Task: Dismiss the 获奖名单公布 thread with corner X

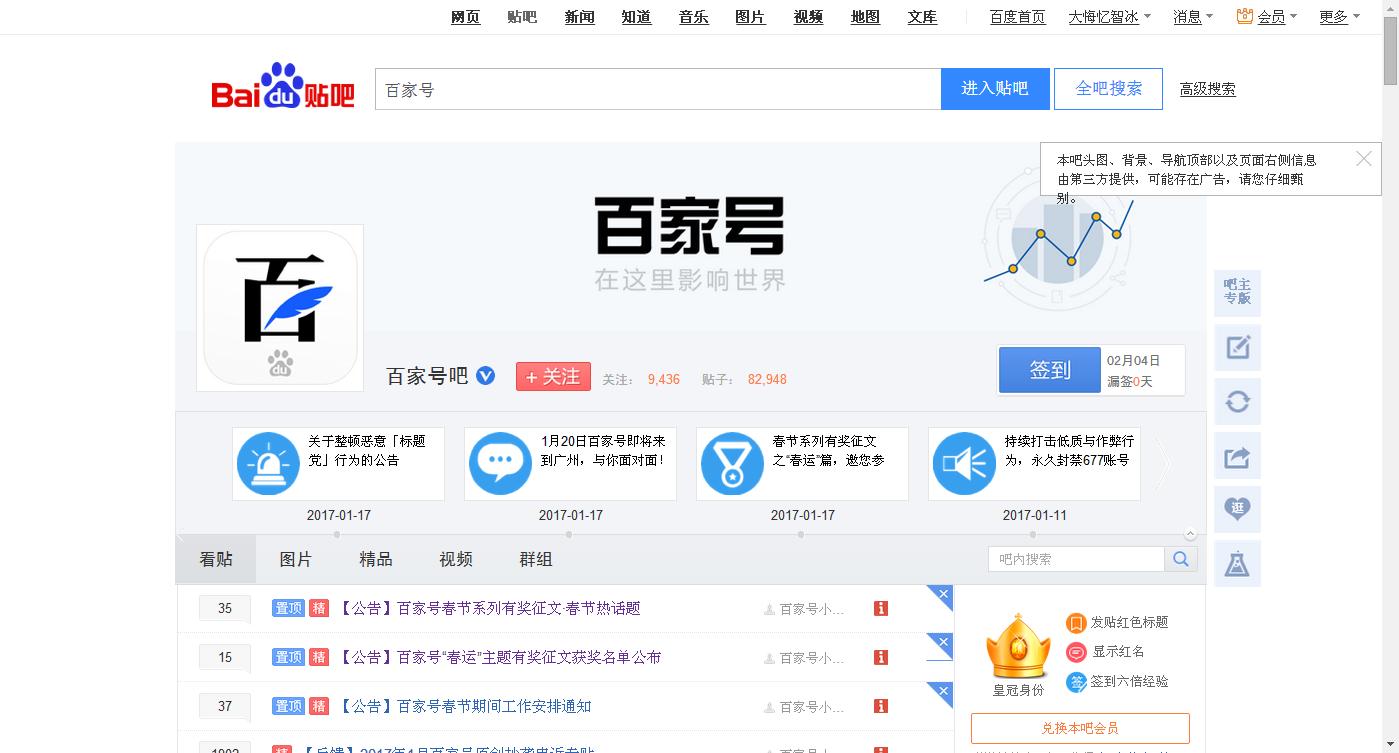Action: click(x=943, y=642)
